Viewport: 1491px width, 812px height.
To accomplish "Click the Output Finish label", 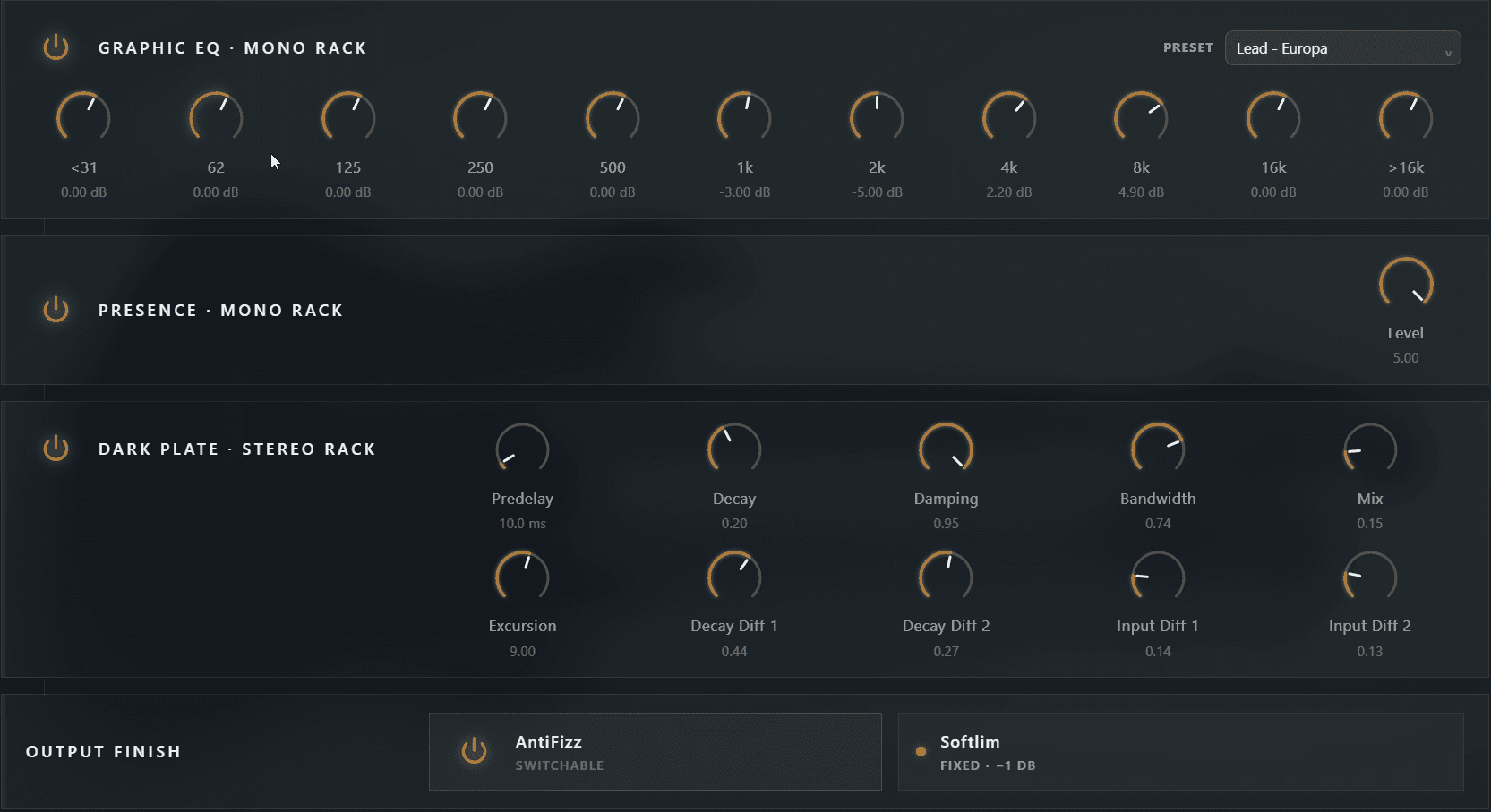I will point(104,752).
